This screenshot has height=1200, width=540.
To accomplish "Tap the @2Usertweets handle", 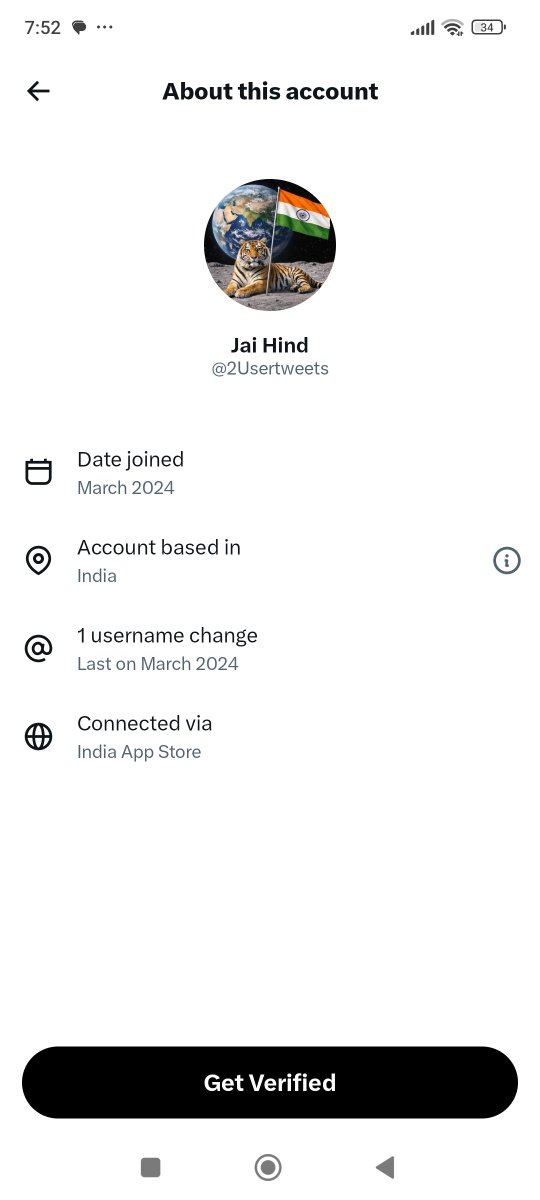I will 270,369.
